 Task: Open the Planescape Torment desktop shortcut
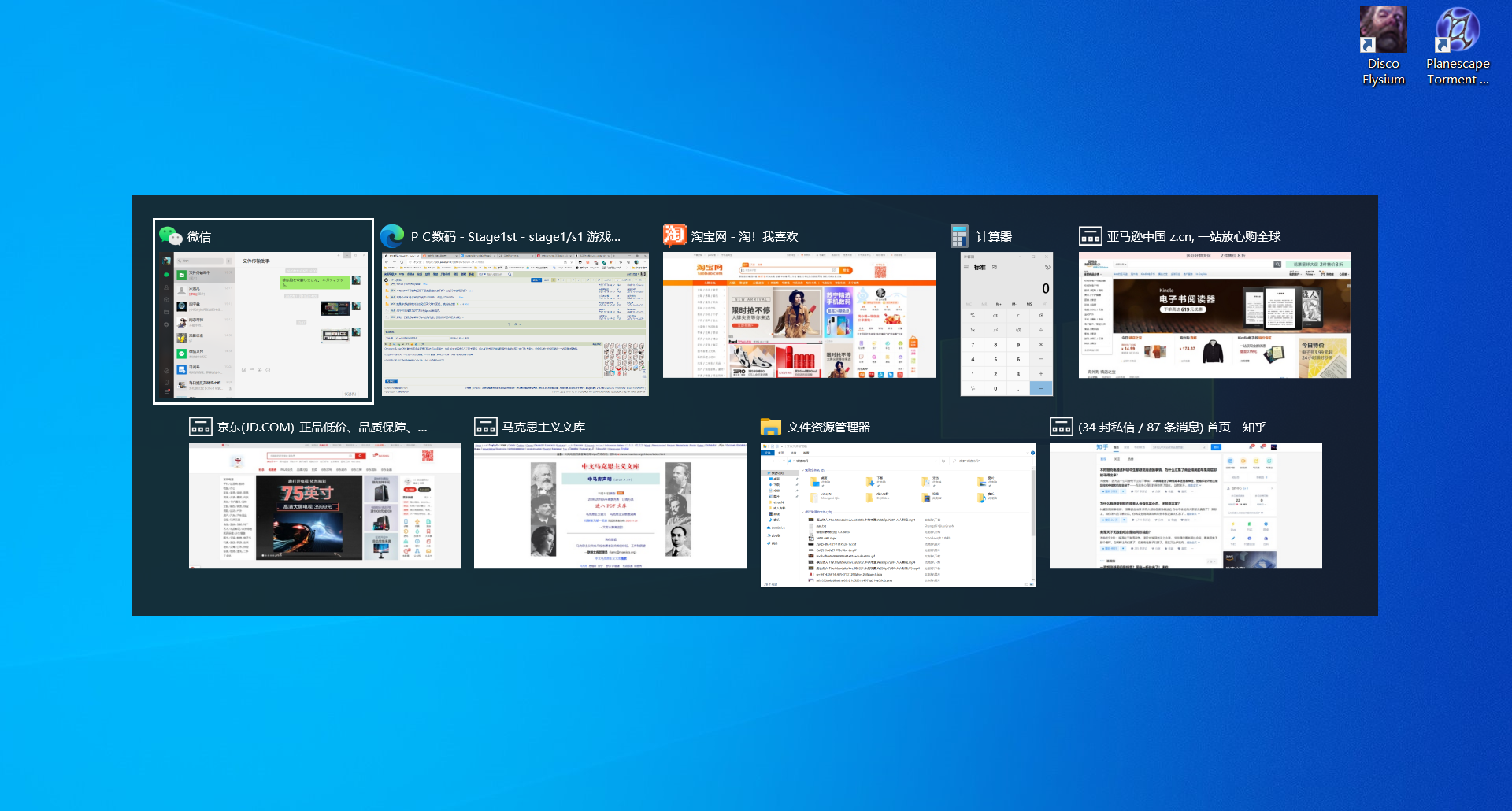pos(1458,46)
